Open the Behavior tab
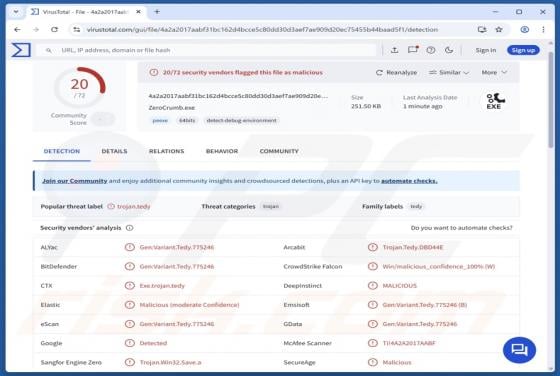The width and height of the screenshot is (560, 376). tap(222, 151)
